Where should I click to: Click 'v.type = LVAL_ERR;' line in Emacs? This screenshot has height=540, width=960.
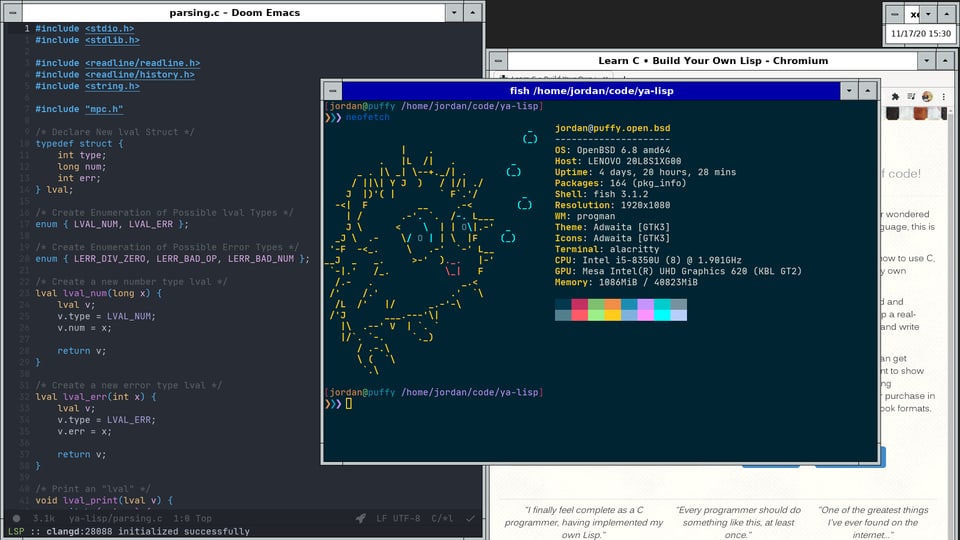click(107, 420)
